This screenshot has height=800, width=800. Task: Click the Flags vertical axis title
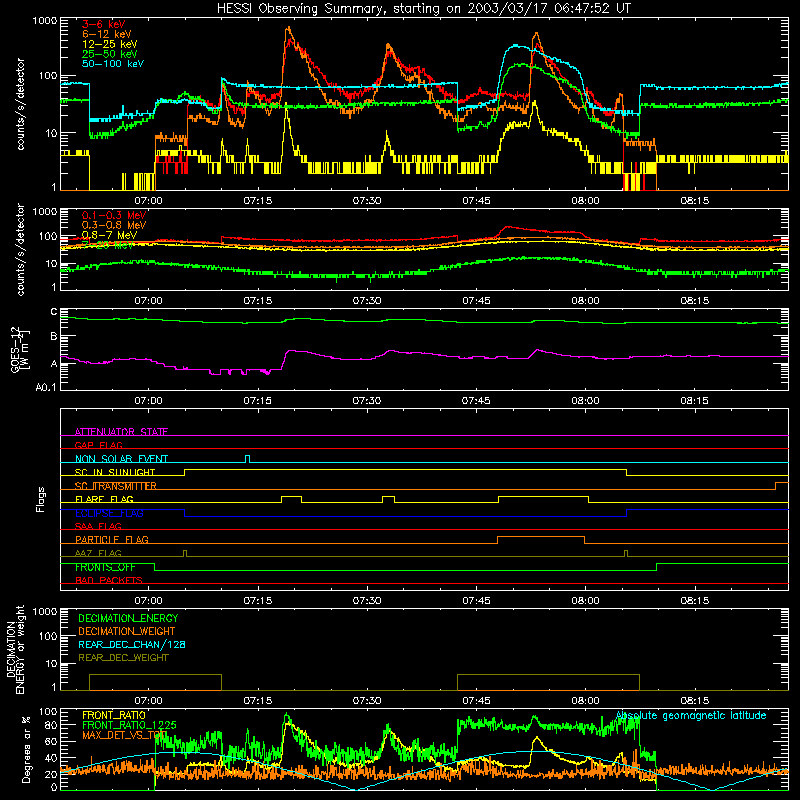(41, 499)
